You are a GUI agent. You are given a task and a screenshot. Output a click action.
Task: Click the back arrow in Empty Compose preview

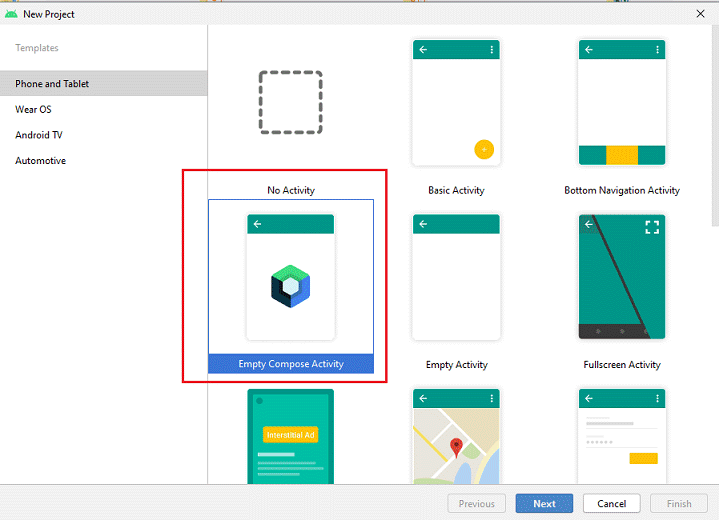258,224
